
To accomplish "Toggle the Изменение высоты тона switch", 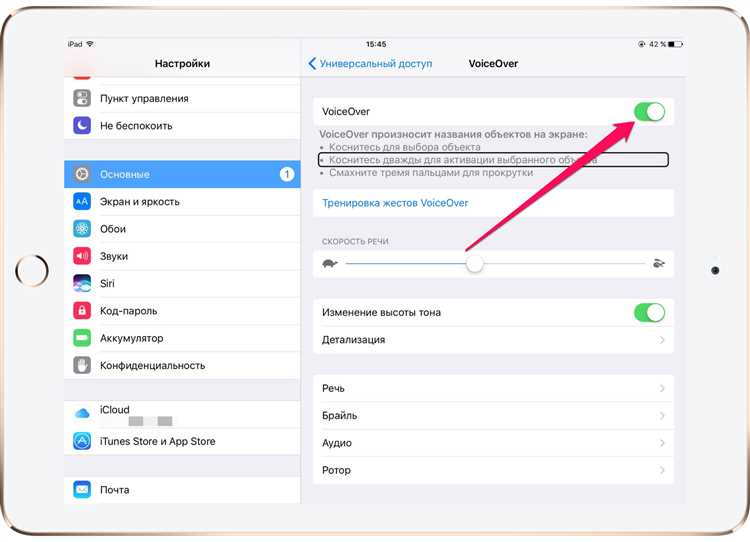I will click(x=650, y=313).
